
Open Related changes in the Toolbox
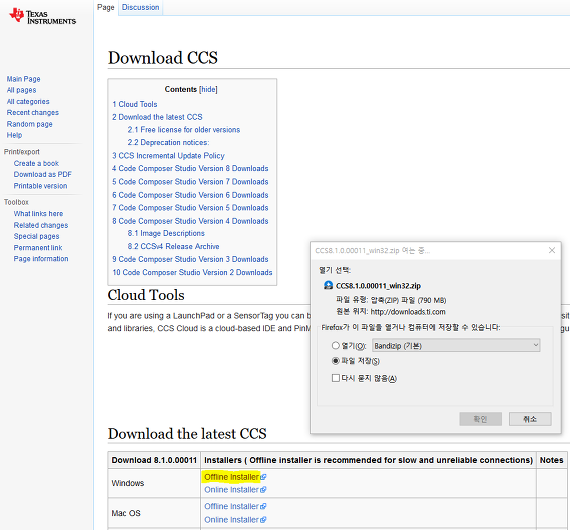click(x=41, y=225)
